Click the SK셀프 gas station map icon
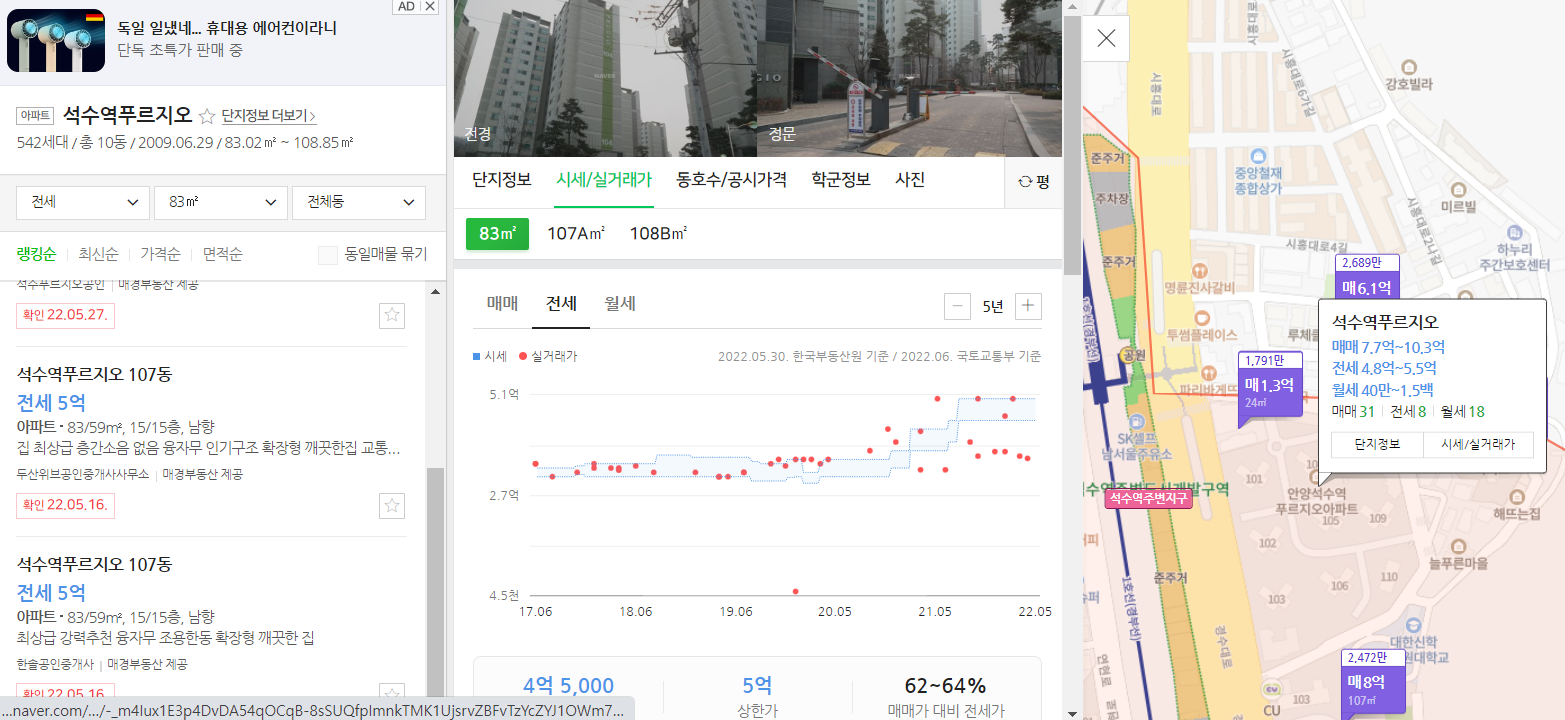This screenshot has height=720, width=1565. click(1135, 421)
